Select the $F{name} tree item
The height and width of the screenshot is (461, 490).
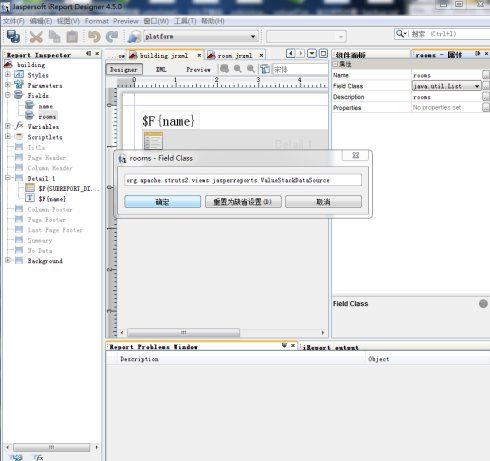[x=52, y=199]
